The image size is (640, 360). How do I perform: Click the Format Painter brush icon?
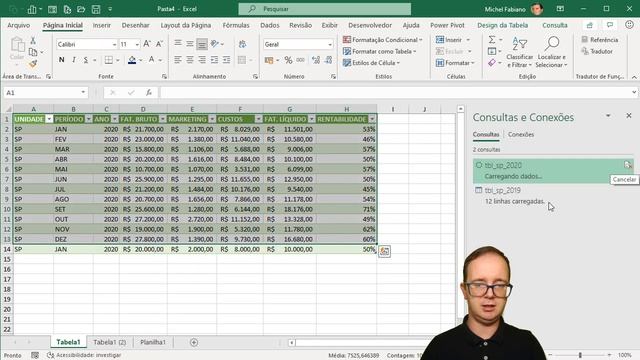(x=33, y=64)
